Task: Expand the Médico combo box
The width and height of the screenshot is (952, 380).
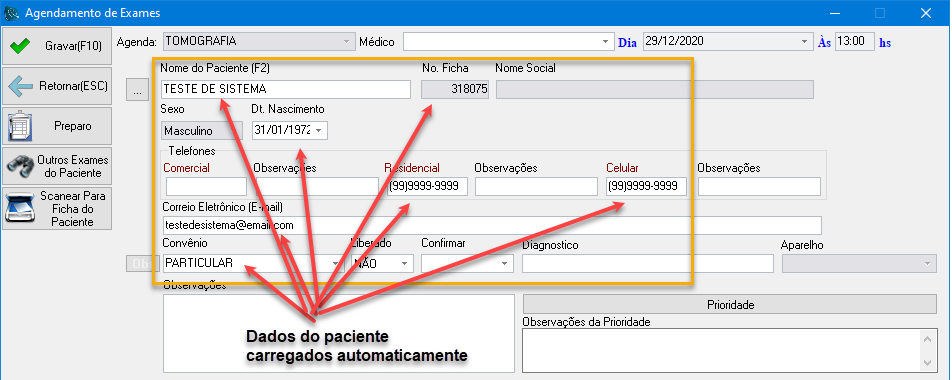Action: (605, 42)
